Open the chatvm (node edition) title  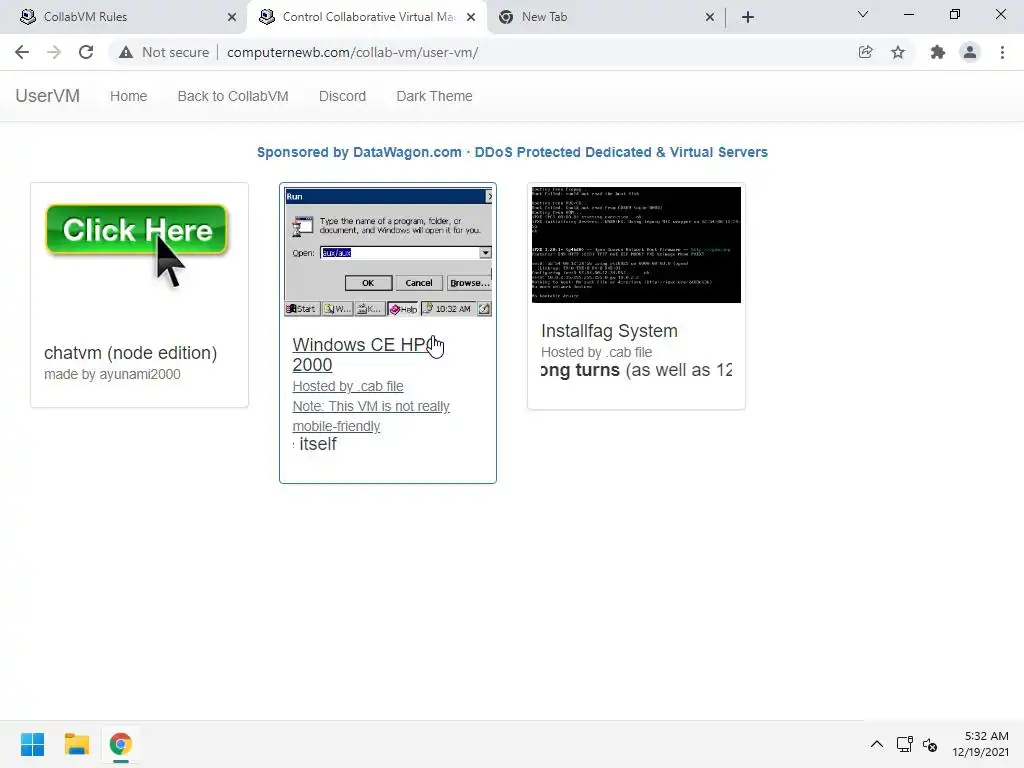tap(131, 353)
